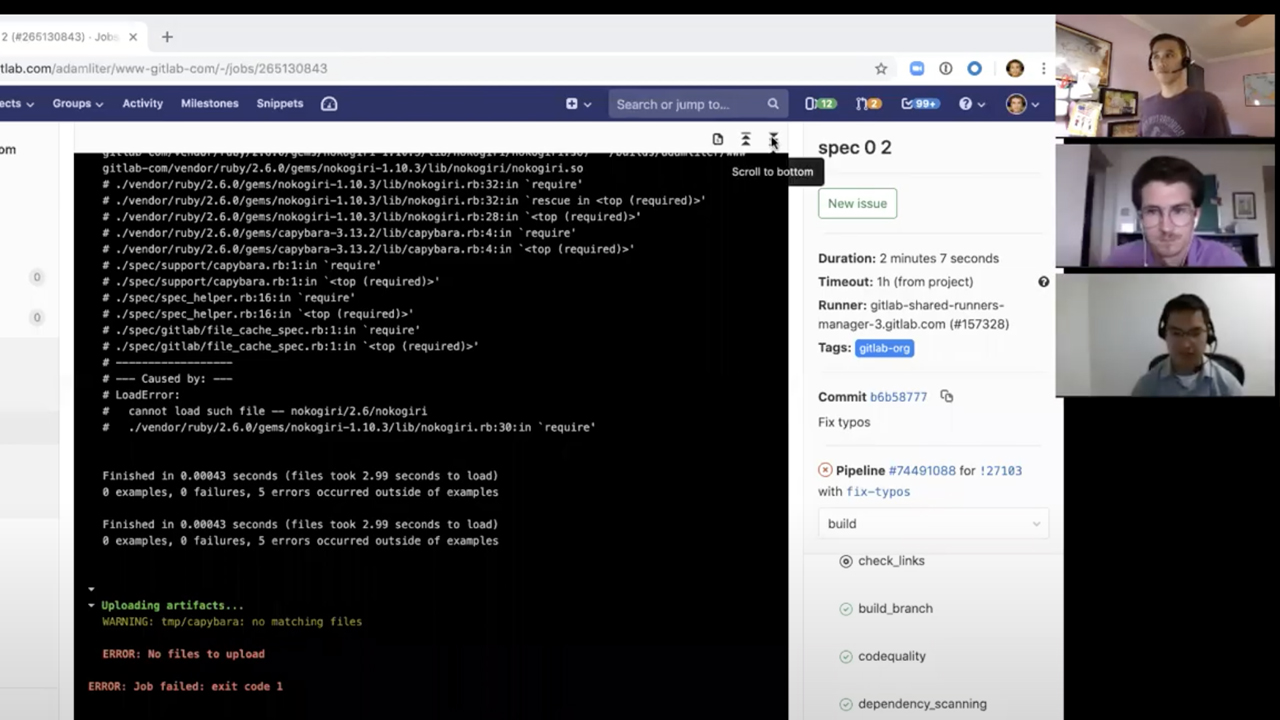This screenshot has height=720, width=1280.
Task: Collapse the Uploading artifacts log section
Action: [x=91, y=606]
